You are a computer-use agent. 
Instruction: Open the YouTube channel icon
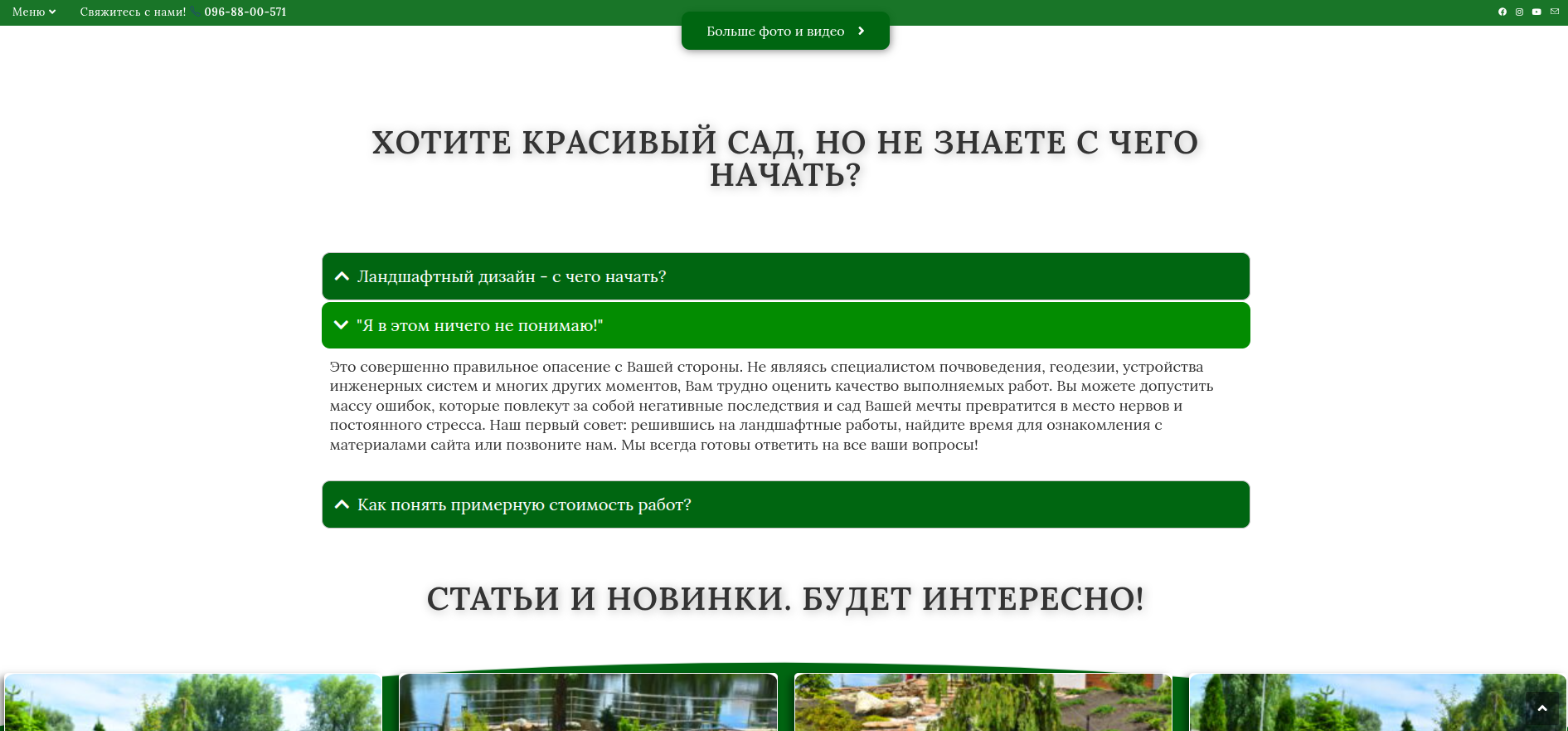point(1536,12)
